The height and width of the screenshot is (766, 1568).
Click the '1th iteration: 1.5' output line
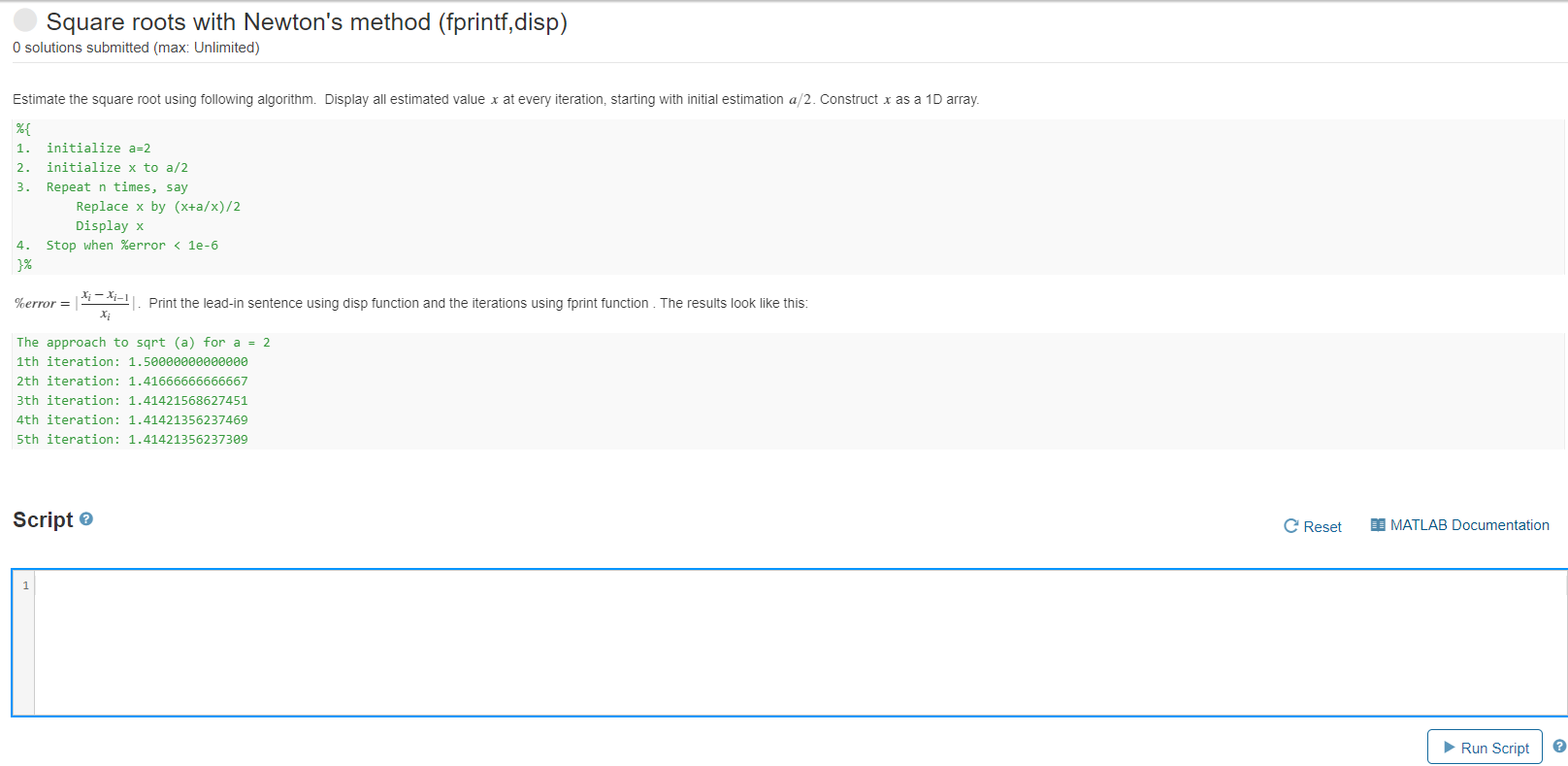pyautogui.click(x=132, y=362)
